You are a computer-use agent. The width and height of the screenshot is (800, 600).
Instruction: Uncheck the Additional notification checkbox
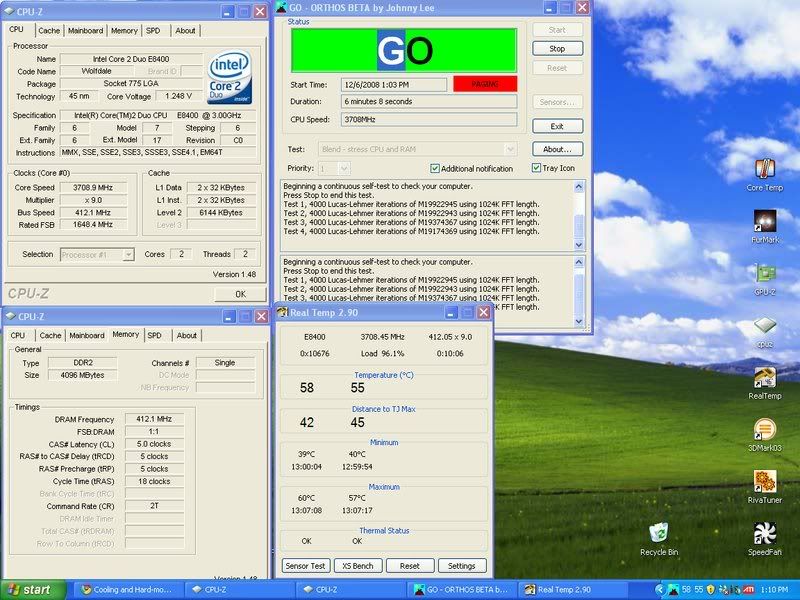point(435,168)
